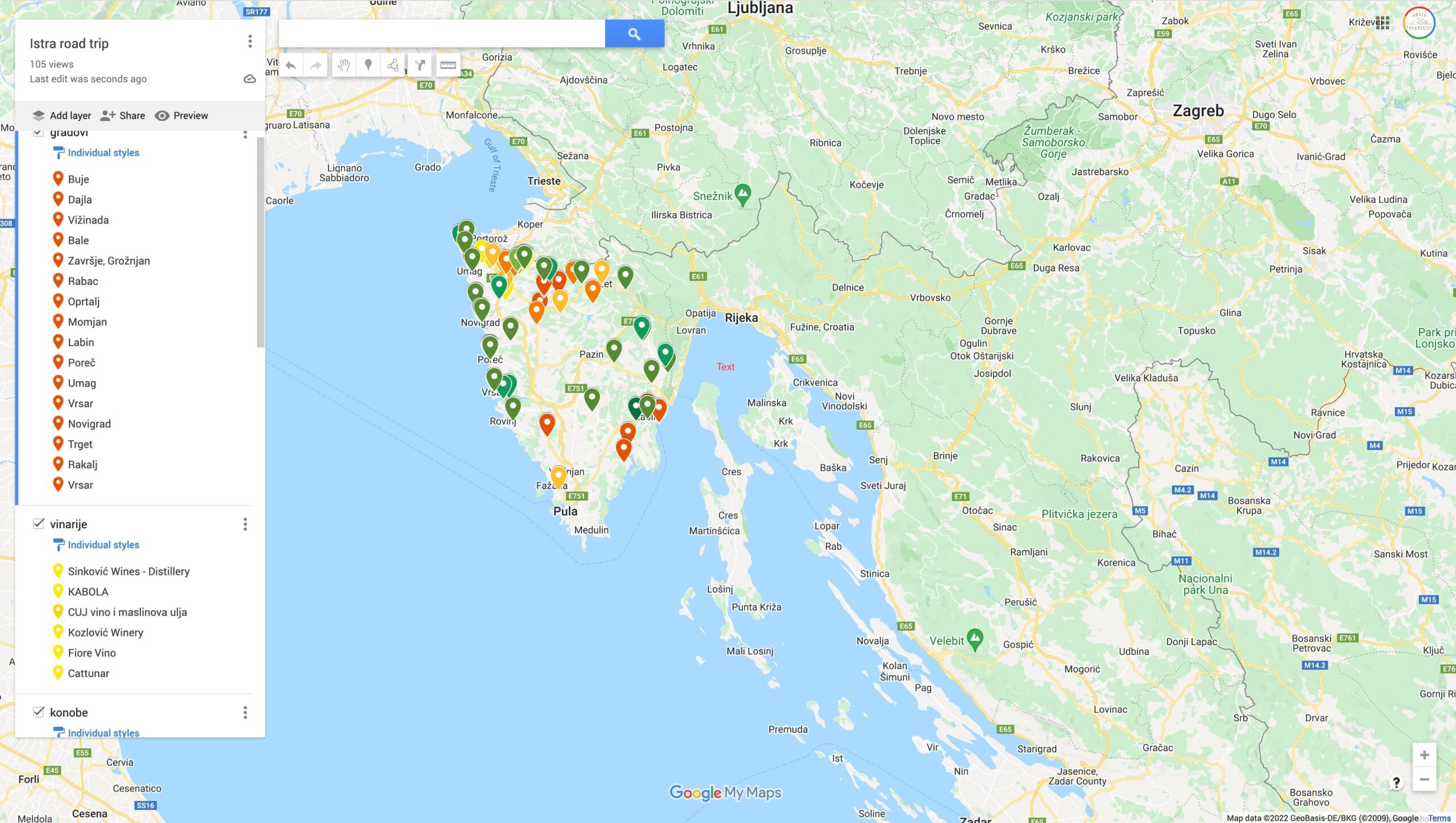Click inside the map search field

click(441, 32)
